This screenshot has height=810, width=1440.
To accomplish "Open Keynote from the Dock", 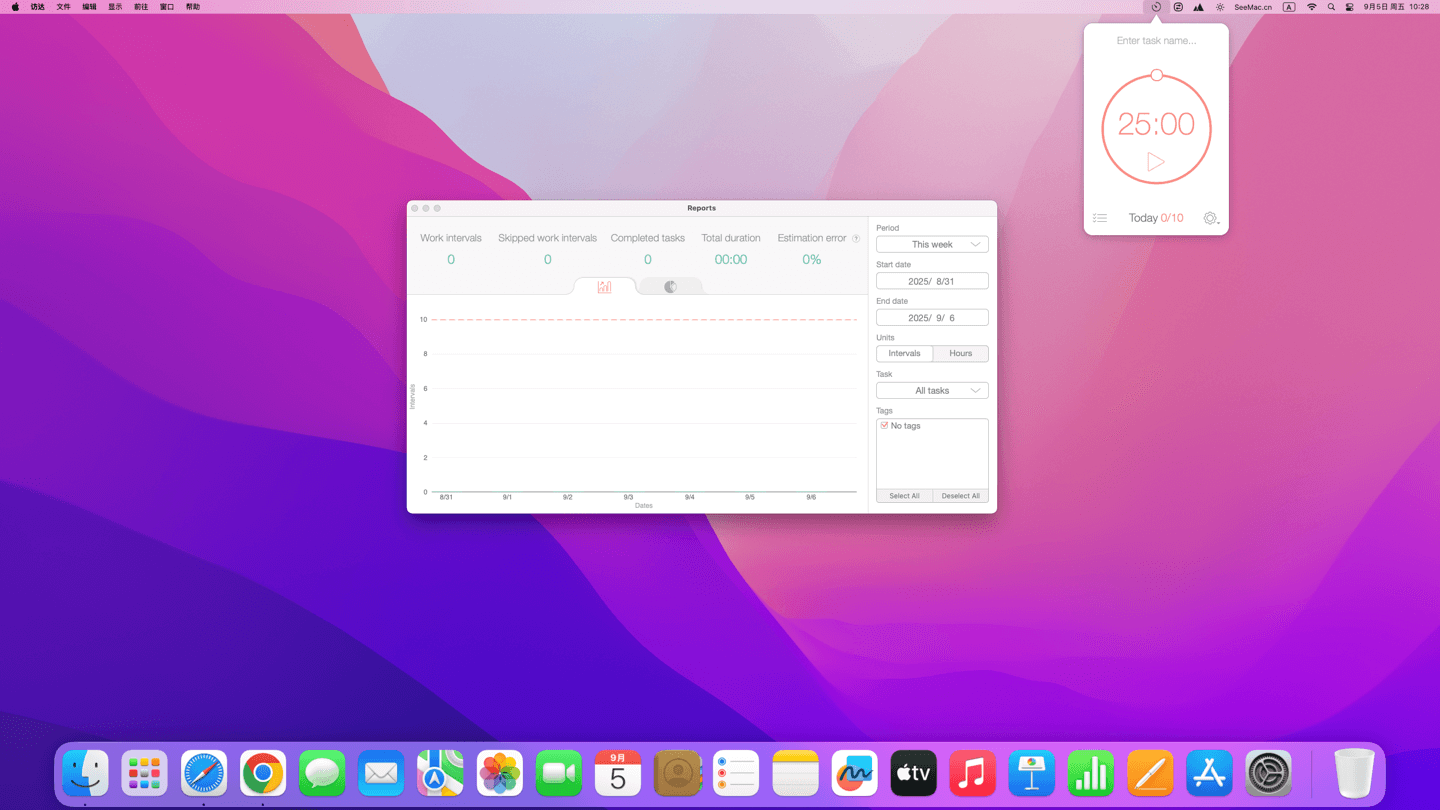I will pos(1032,774).
